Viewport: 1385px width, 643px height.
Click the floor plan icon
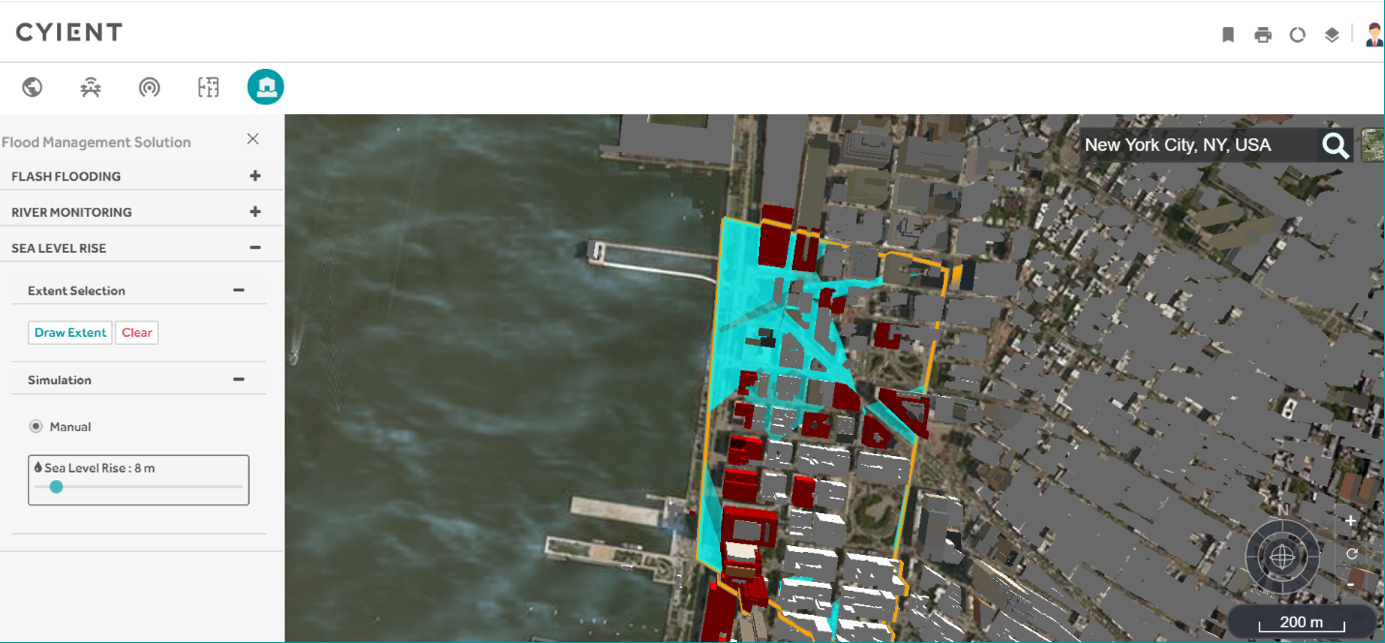(208, 87)
